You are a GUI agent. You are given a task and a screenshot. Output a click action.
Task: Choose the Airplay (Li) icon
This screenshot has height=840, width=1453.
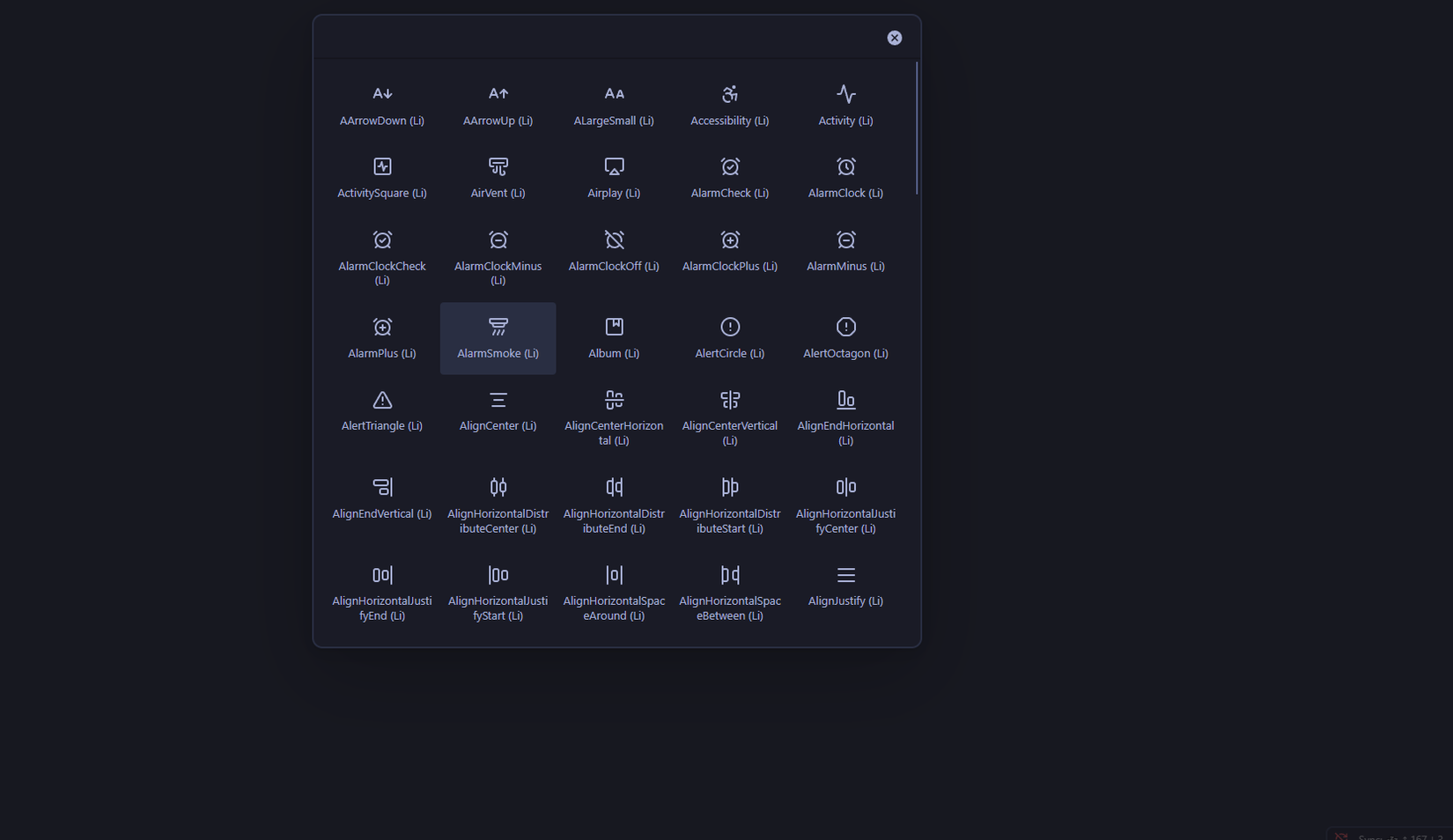[614, 166]
